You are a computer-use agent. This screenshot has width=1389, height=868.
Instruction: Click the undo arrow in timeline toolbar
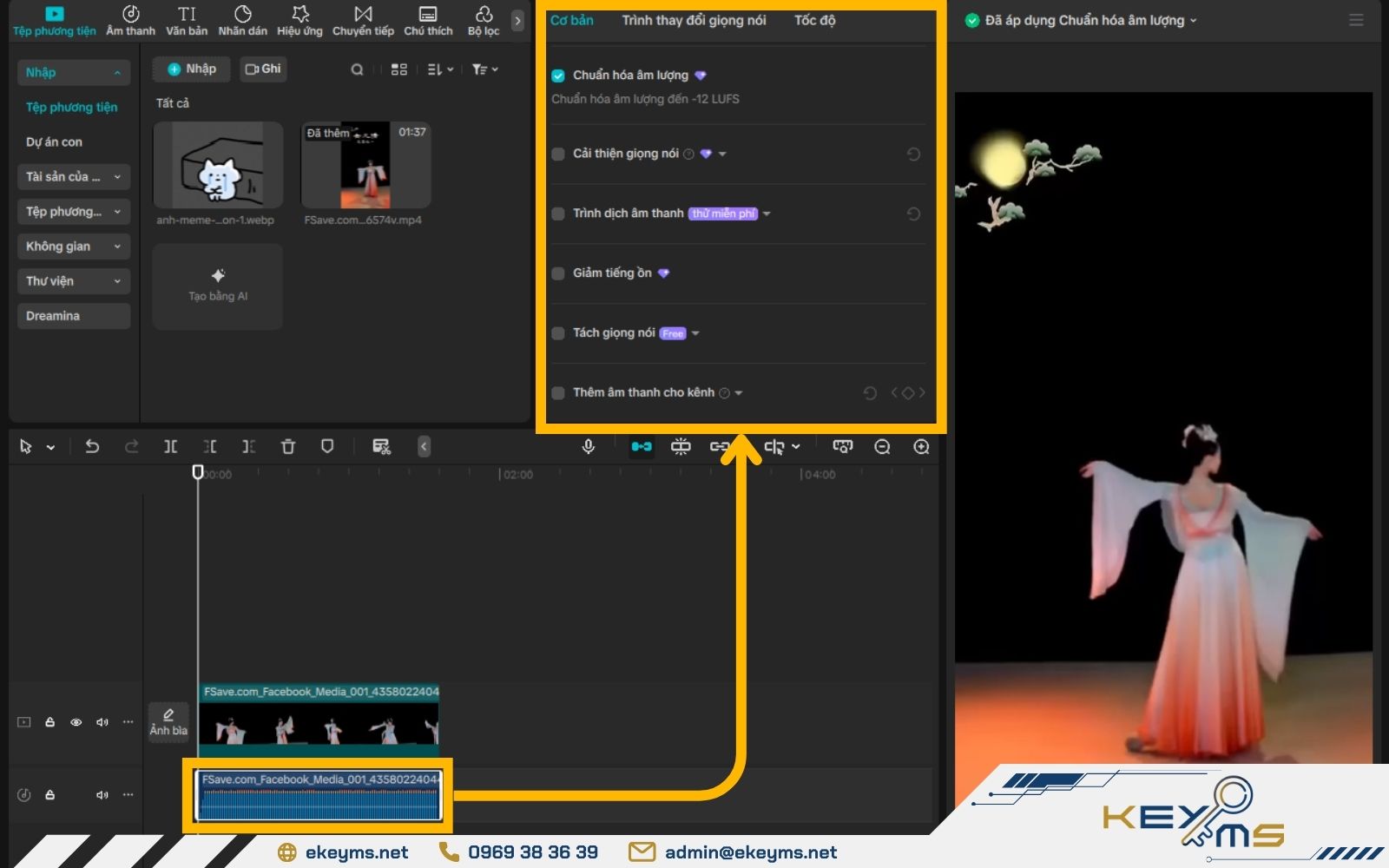[92, 446]
